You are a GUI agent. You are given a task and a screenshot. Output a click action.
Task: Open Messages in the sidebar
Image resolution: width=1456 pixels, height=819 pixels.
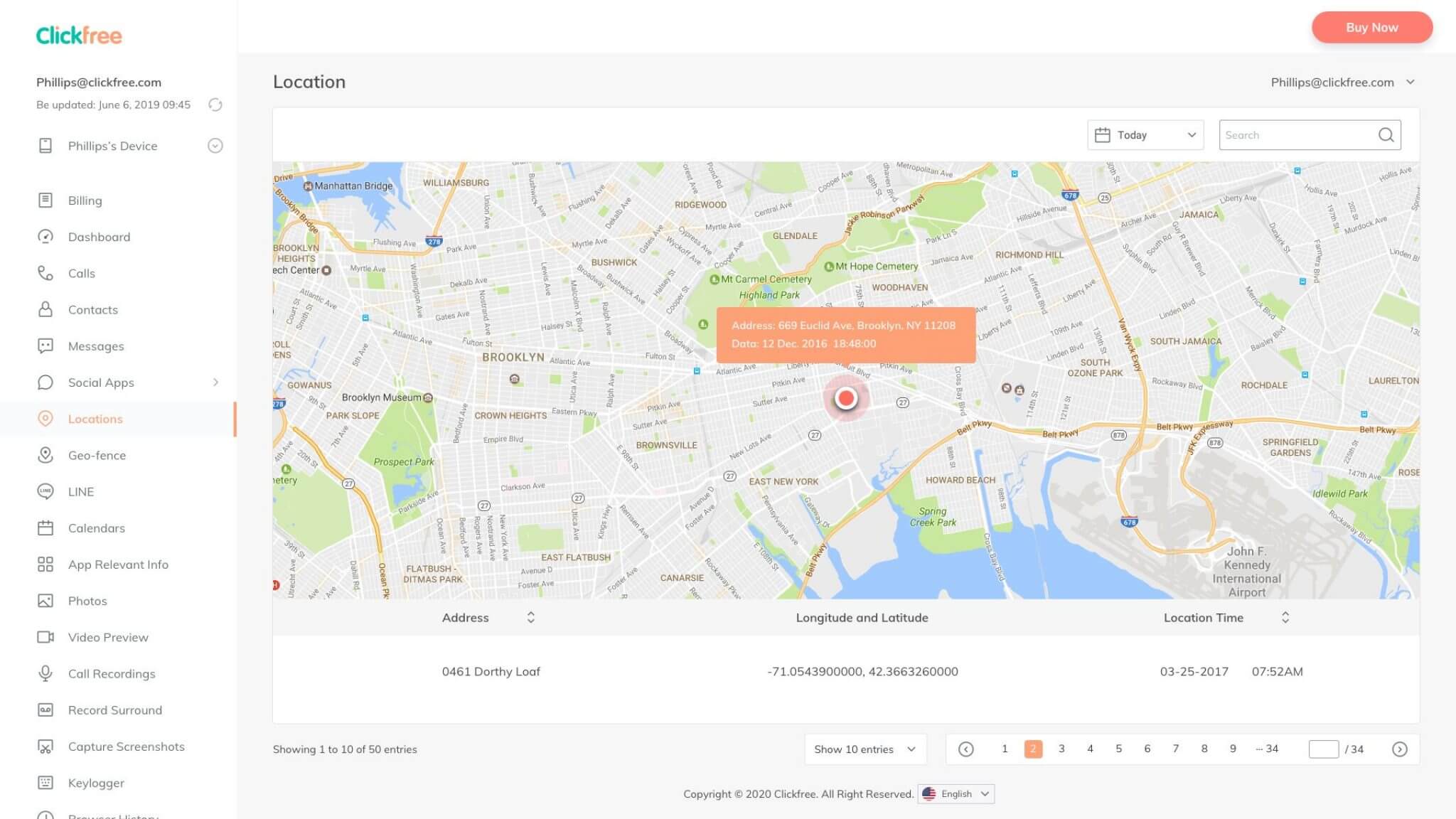[x=96, y=346]
